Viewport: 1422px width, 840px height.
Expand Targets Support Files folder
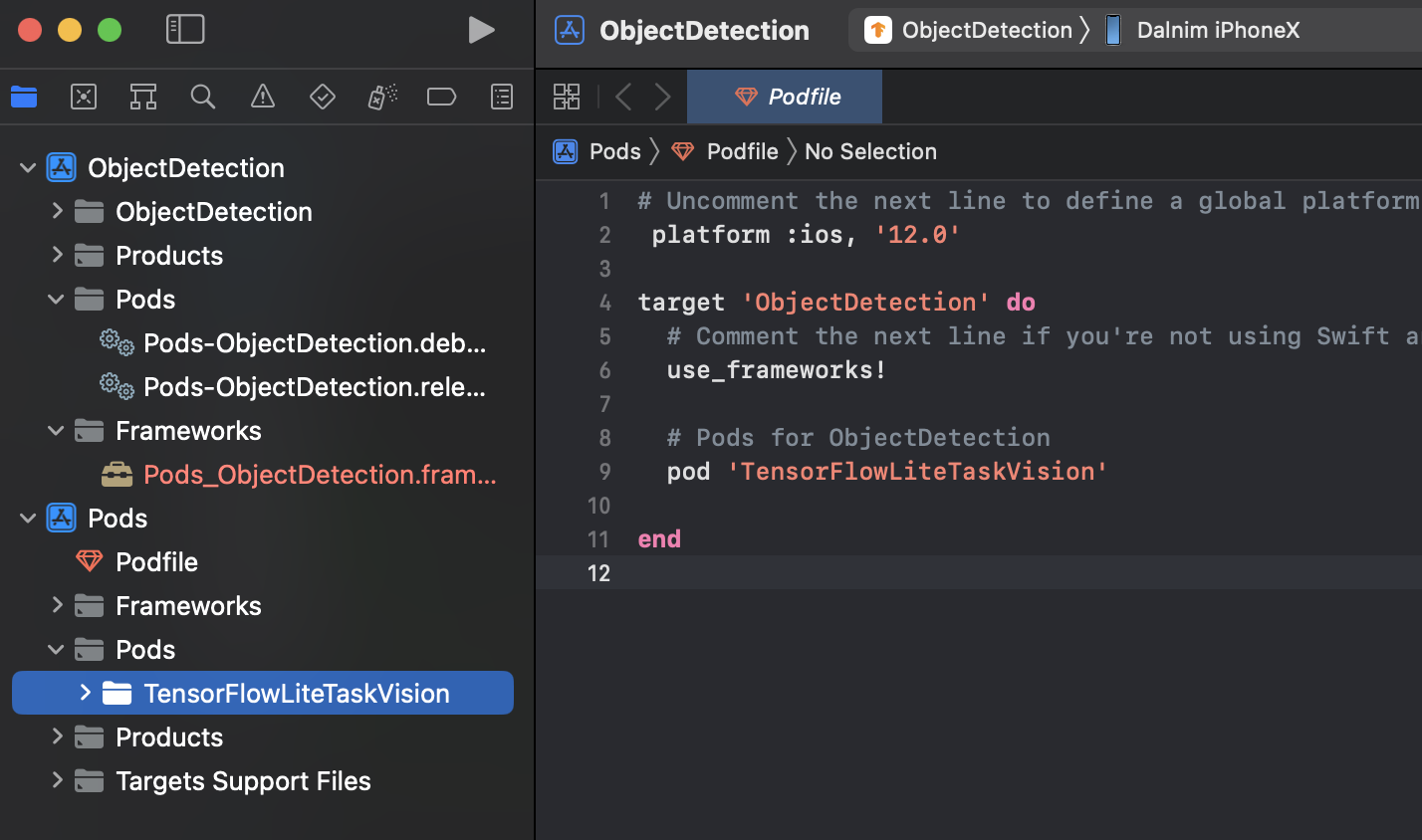[x=57, y=780]
